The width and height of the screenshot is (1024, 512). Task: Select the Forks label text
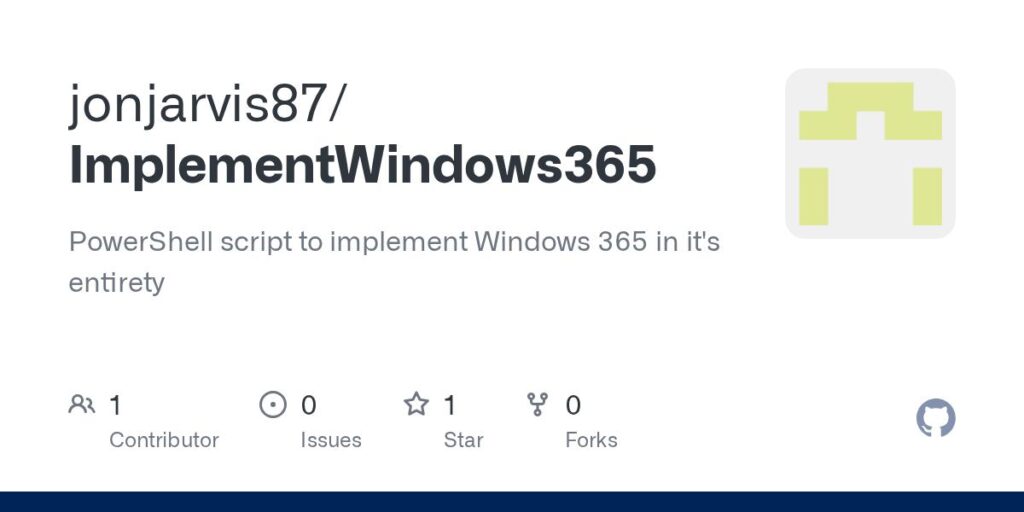pos(591,440)
